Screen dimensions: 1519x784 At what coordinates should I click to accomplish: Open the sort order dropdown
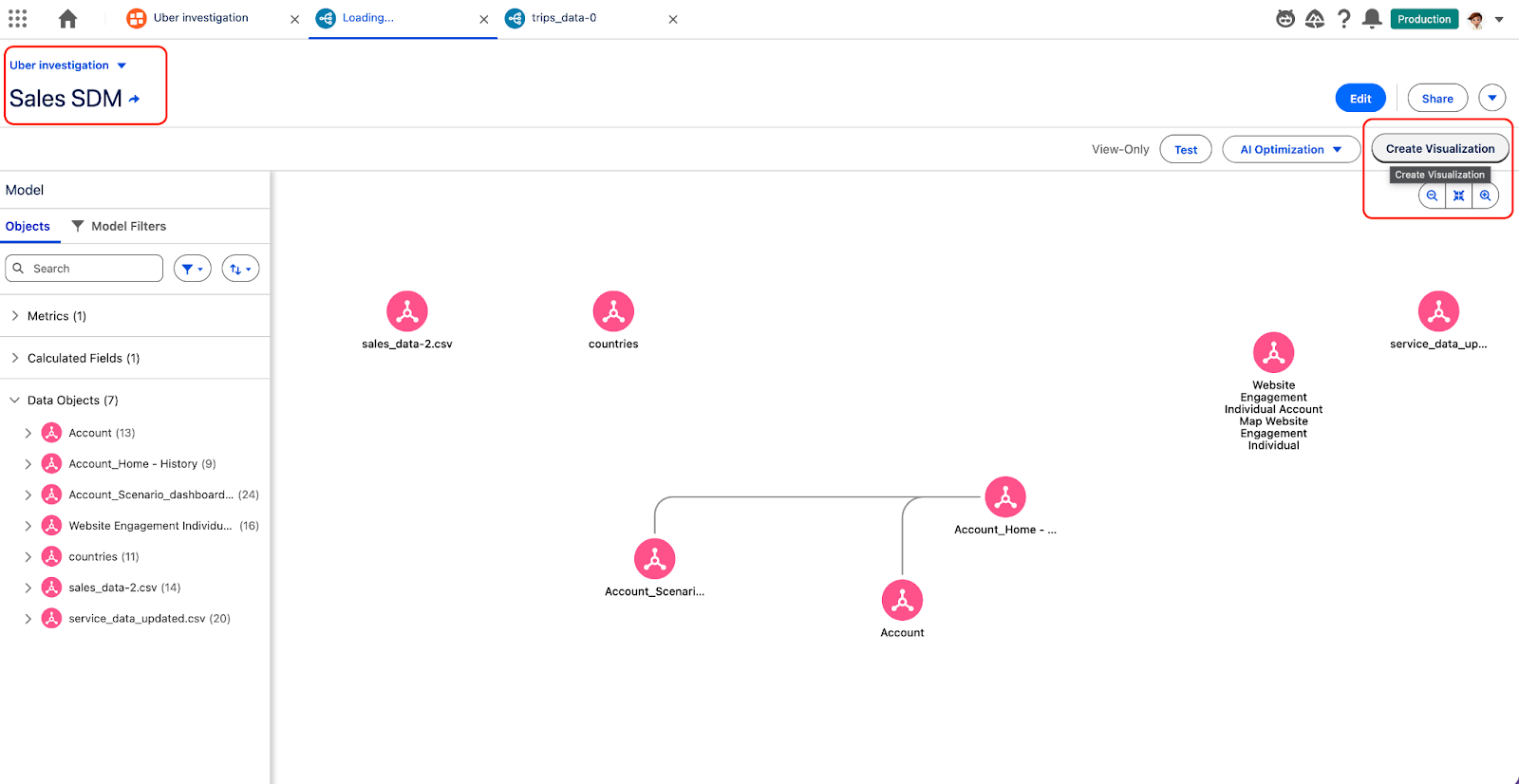[240, 269]
